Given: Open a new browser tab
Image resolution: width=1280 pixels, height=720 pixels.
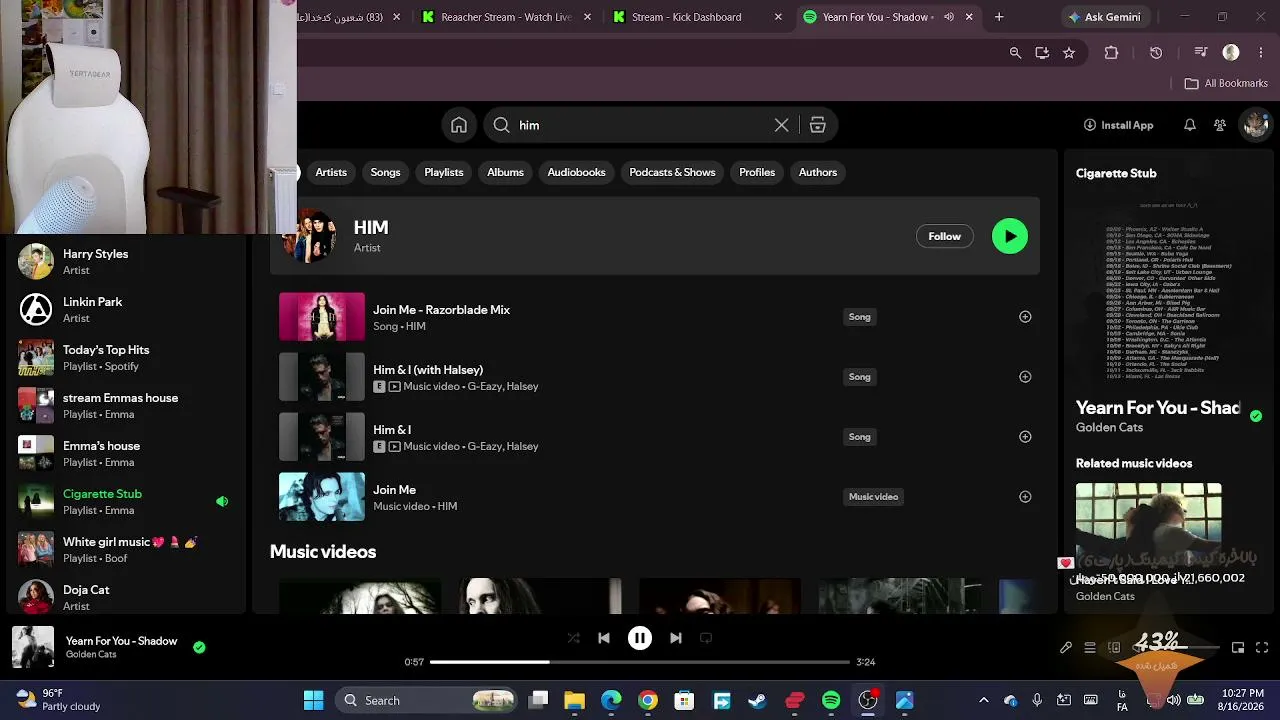Looking at the screenshot, I should [x=999, y=17].
